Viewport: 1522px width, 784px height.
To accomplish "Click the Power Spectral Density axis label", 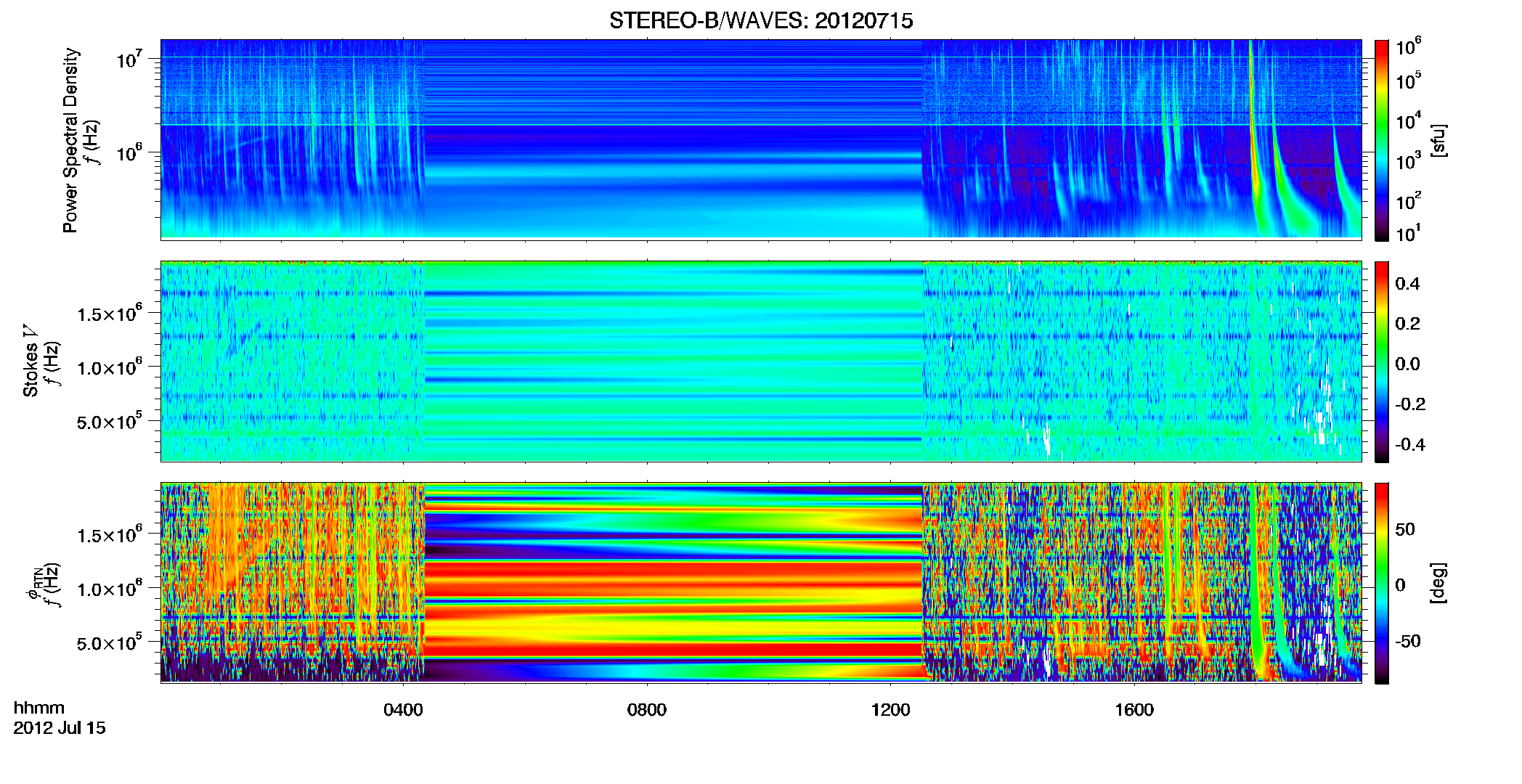I will (70, 140).
